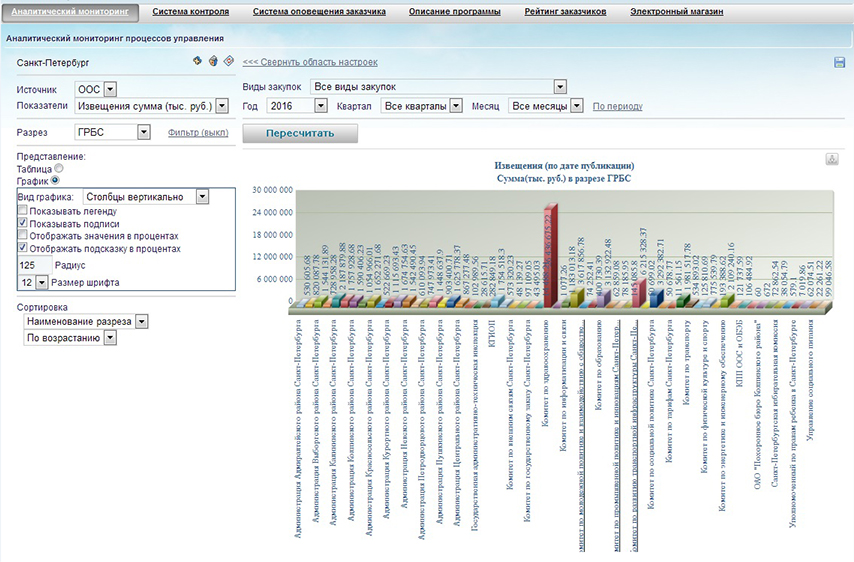854x562 pixels.
Task: Open the Вид графика chart type dropdown
Action: (202, 197)
